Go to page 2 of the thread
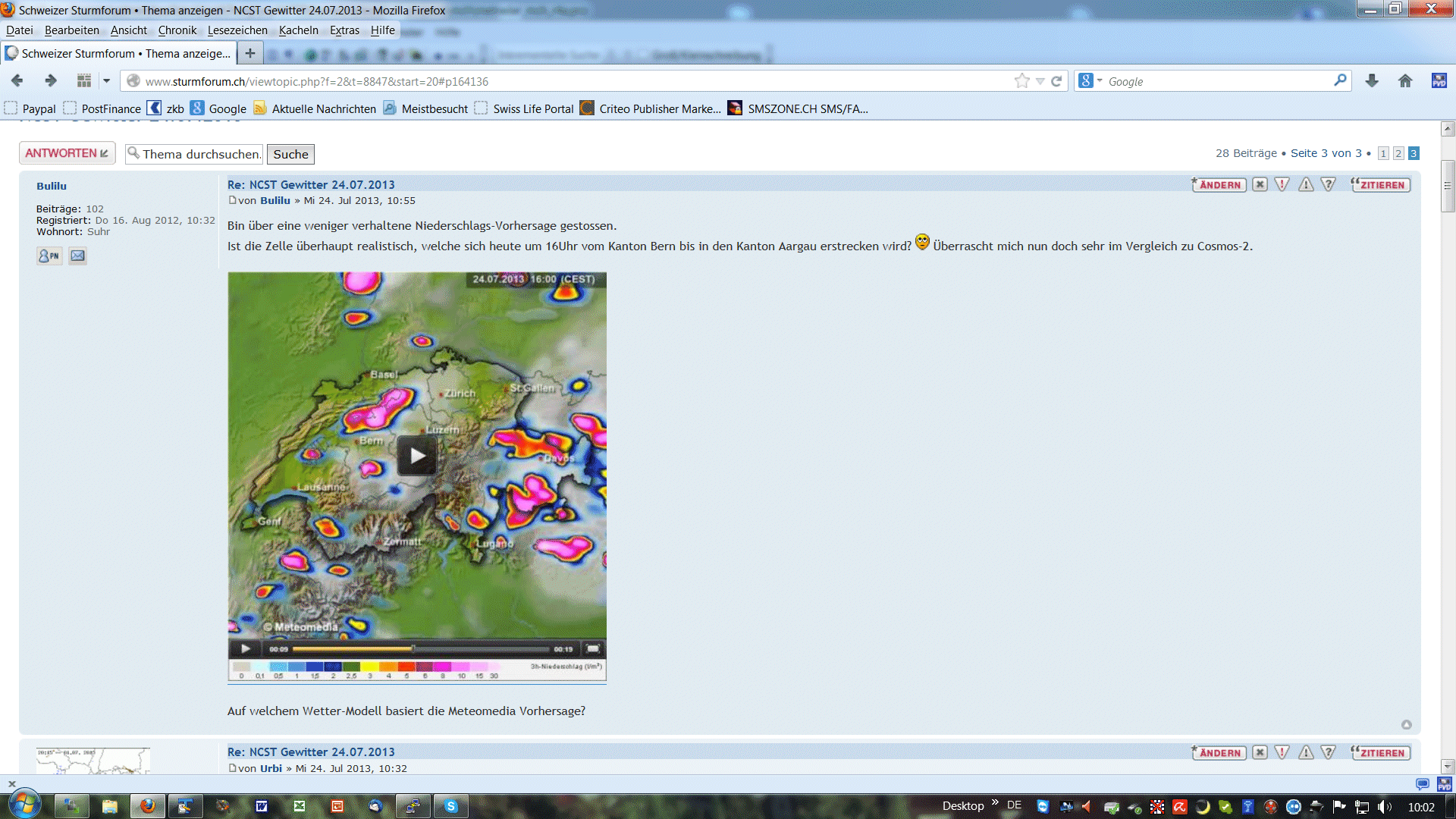 click(1398, 153)
